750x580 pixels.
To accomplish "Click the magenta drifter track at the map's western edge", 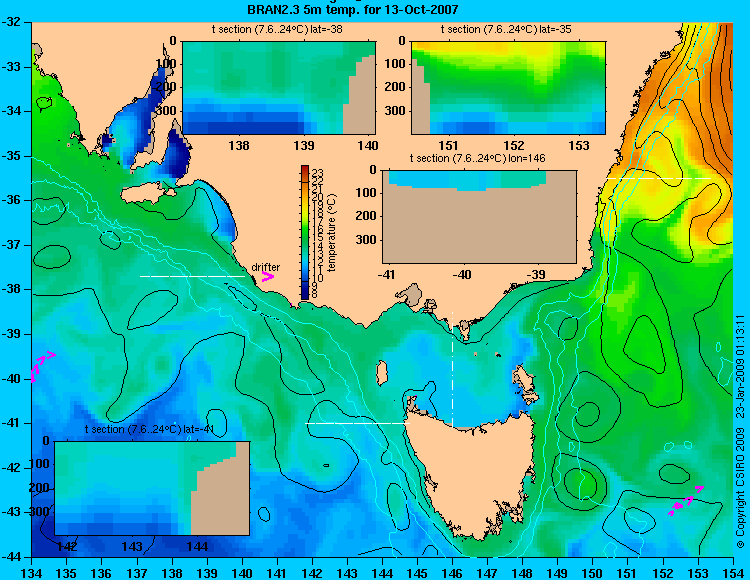I will click(x=43, y=367).
